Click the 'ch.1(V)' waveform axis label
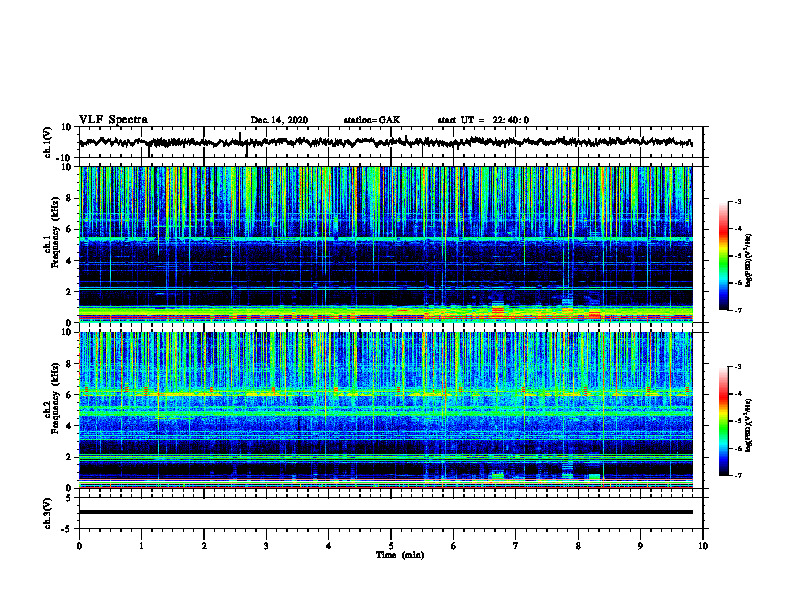The width and height of the screenshot is (792, 612). (x=48, y=142)
